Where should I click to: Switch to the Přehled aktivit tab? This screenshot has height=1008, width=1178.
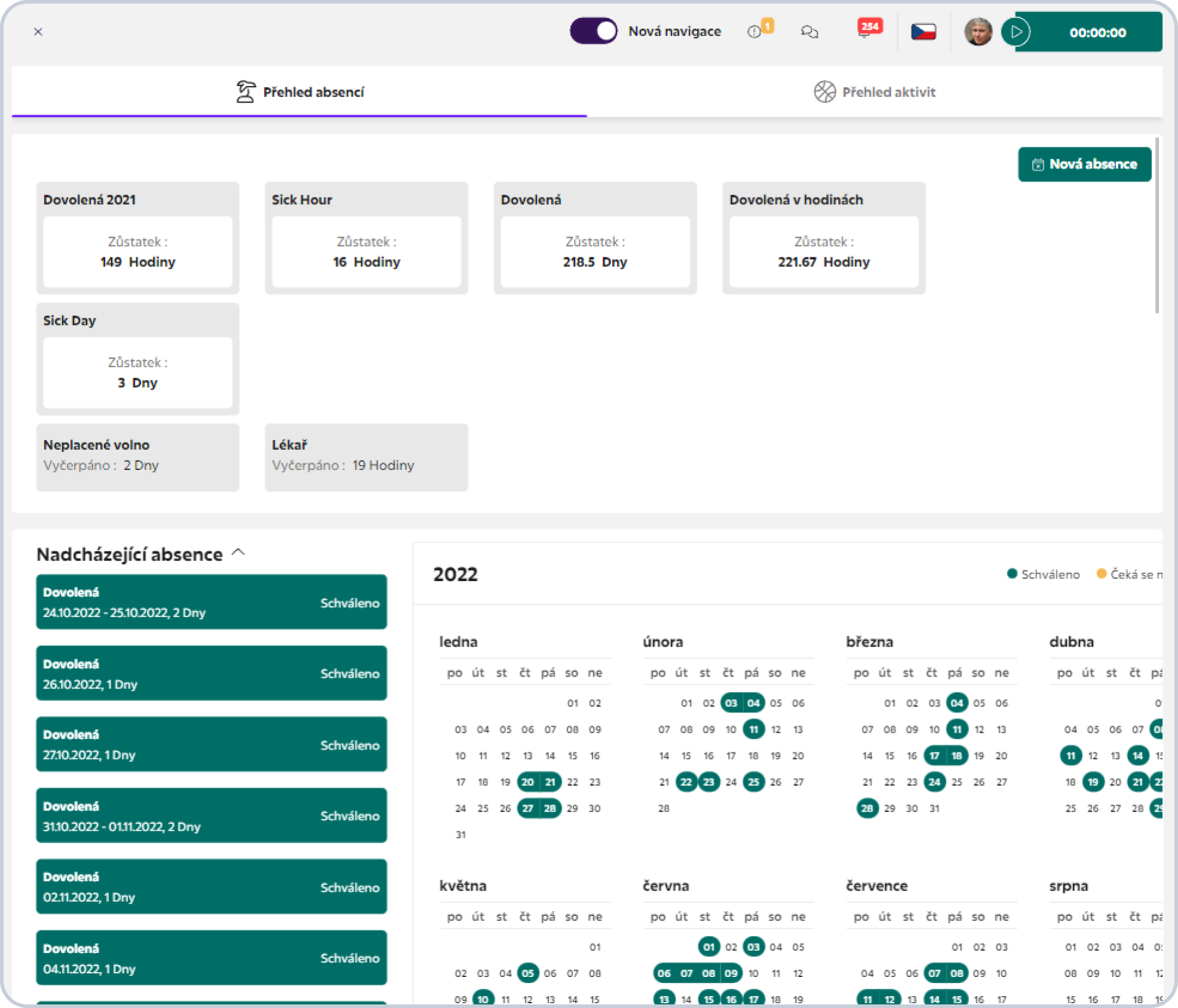click(x=875, y=92)
